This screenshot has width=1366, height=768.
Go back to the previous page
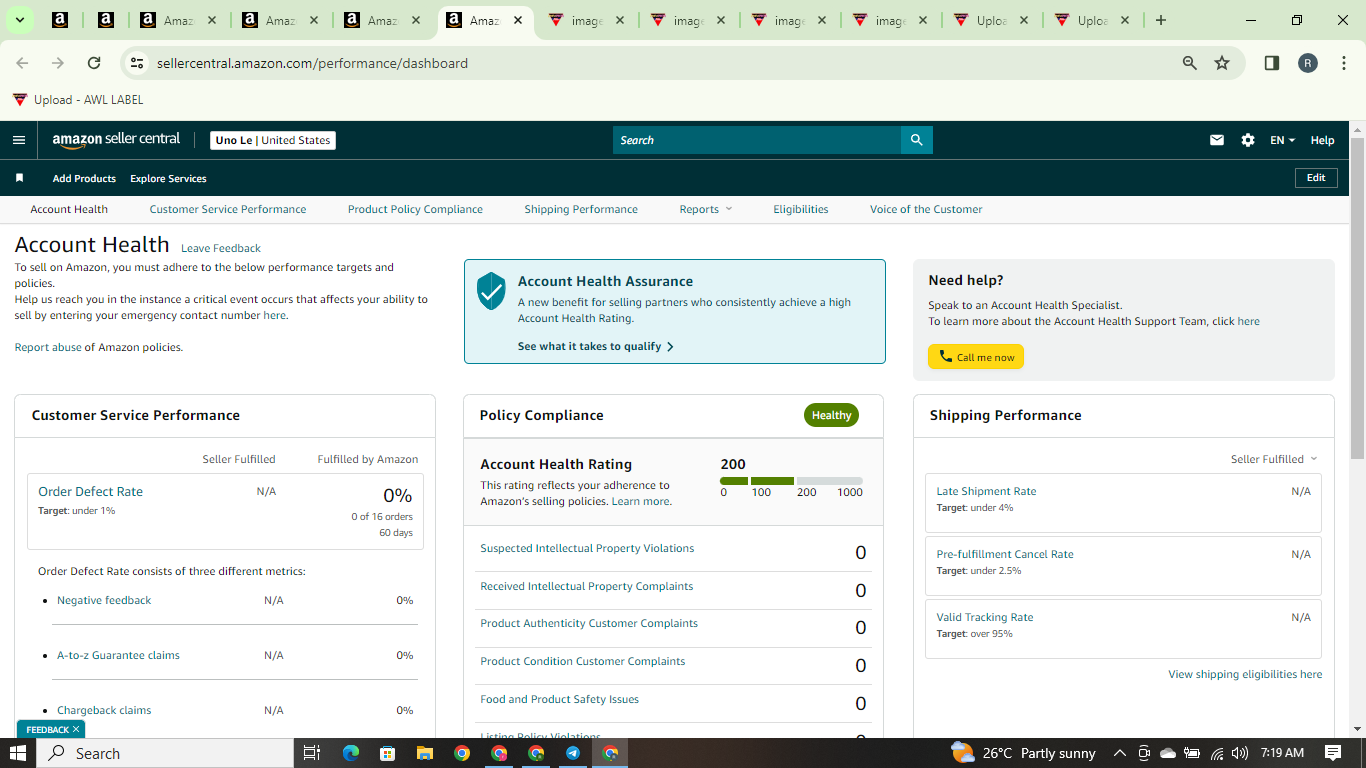click(22, 63)
